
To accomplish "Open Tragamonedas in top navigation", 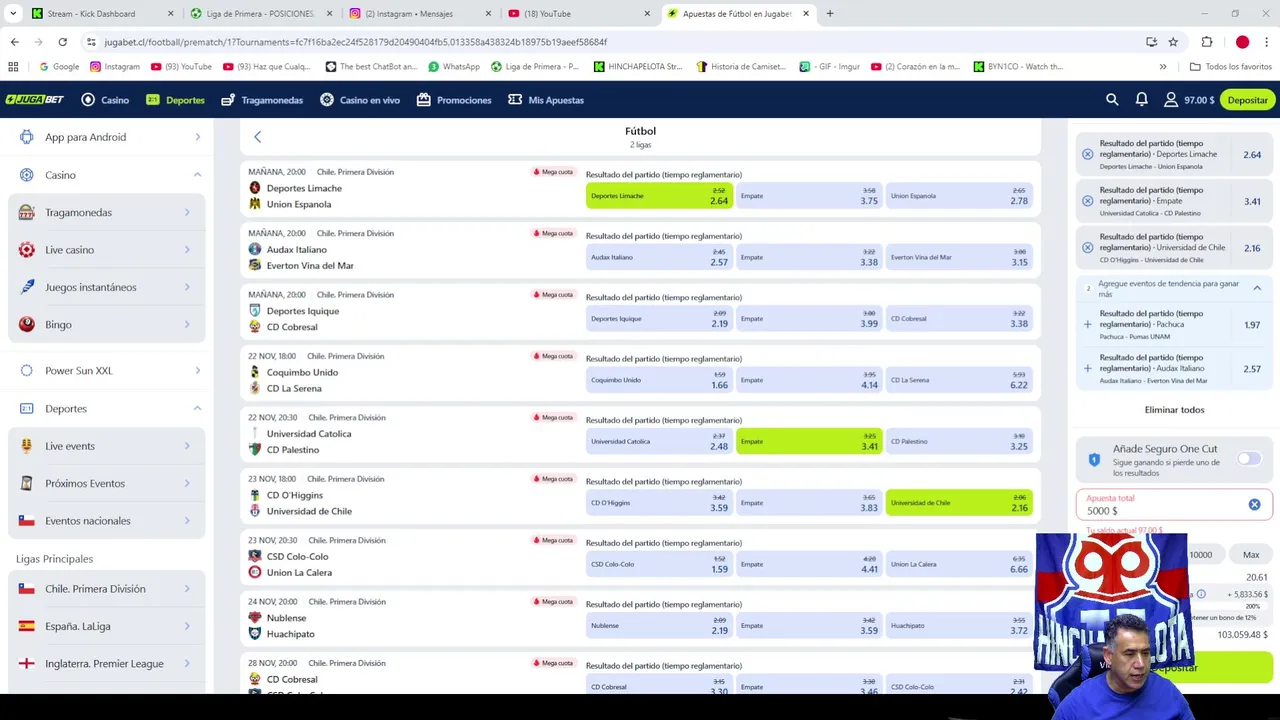I will pyautogui.click(x=262, y=100).
